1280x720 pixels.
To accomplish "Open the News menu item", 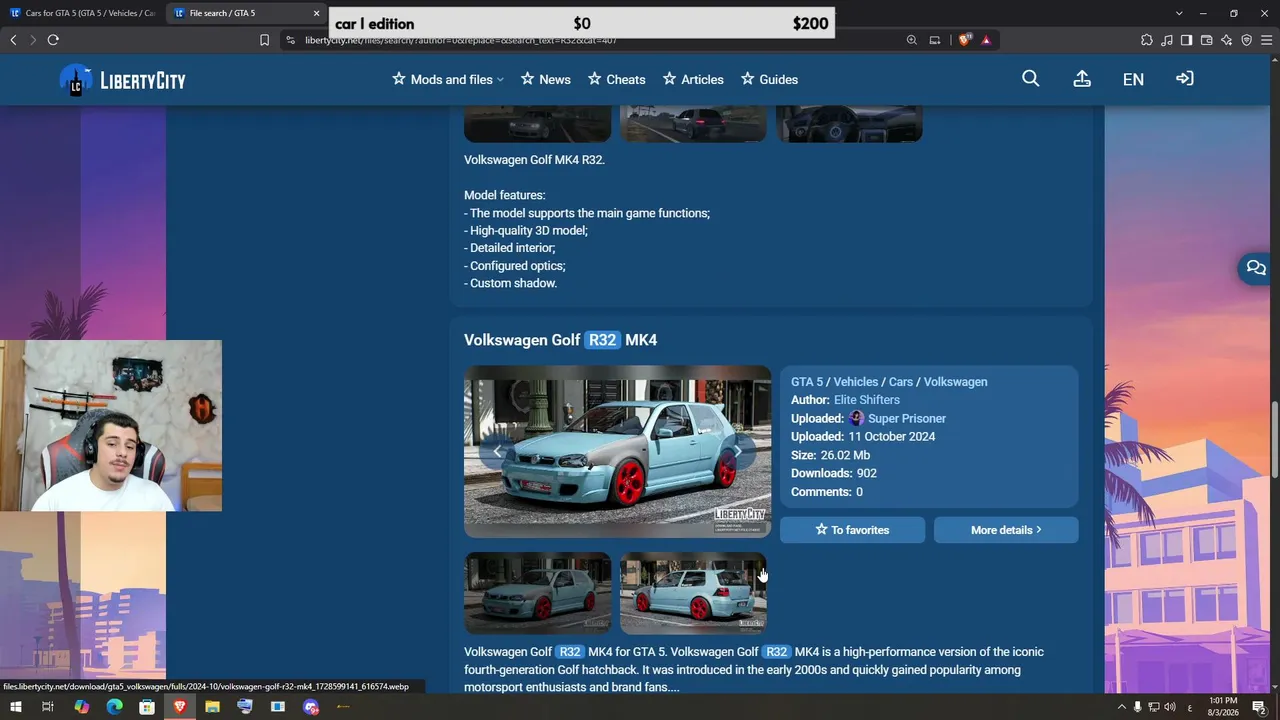I will [x=546, y=79].
